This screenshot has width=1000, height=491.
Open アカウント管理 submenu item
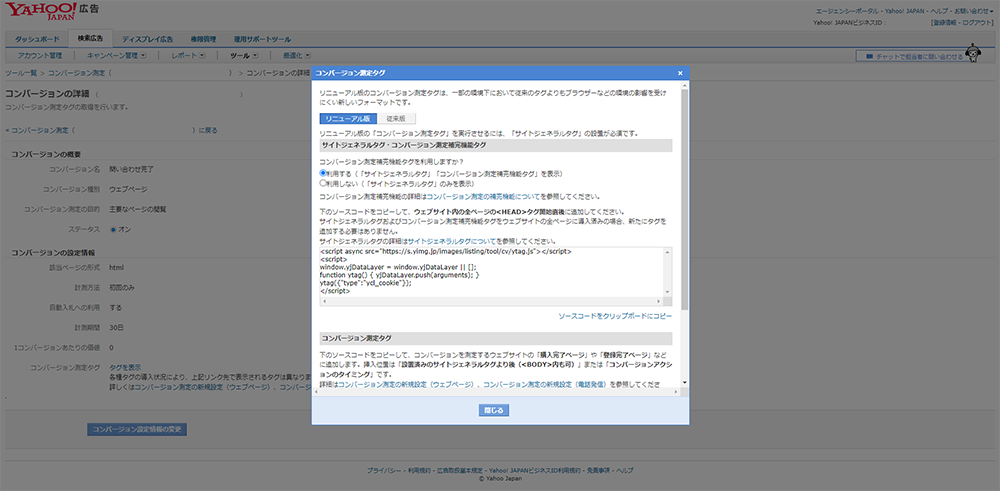(40, 55)
